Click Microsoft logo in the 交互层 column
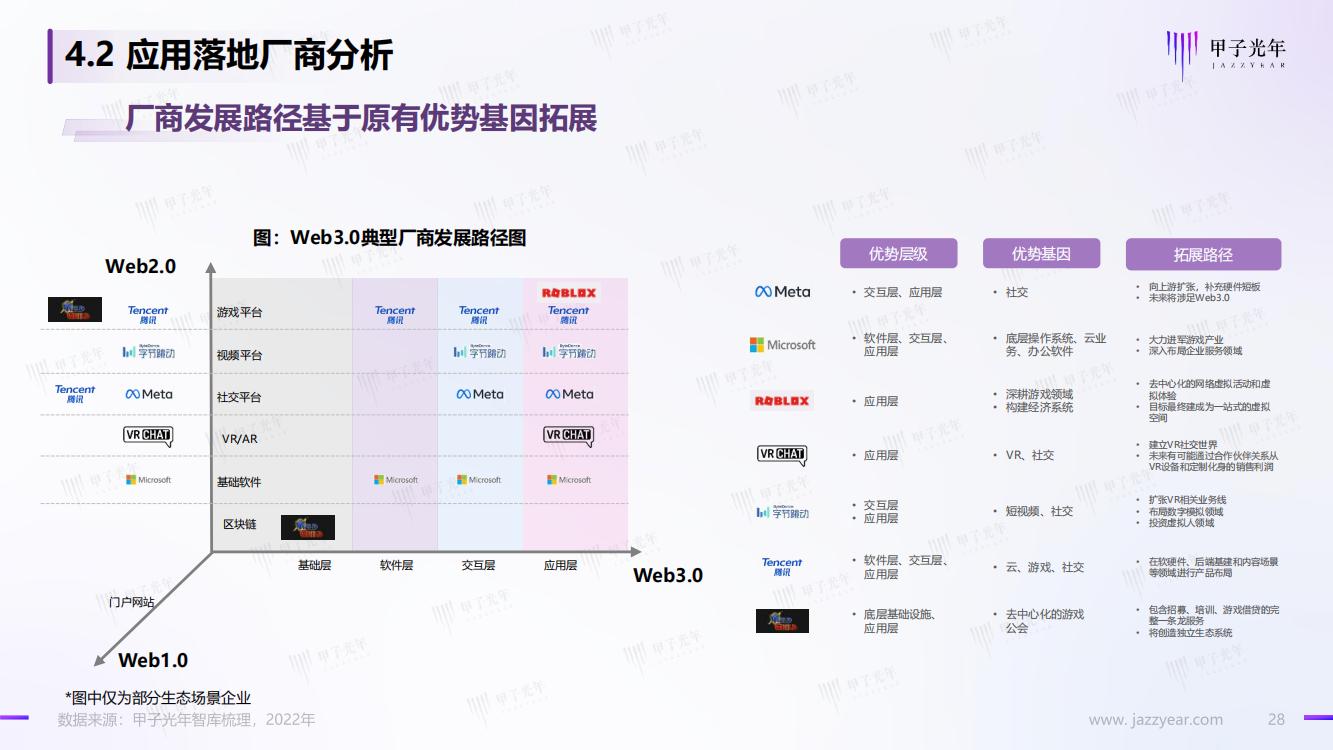The width and height of the screenshot is (1333, 750). [x=479, y=480]
